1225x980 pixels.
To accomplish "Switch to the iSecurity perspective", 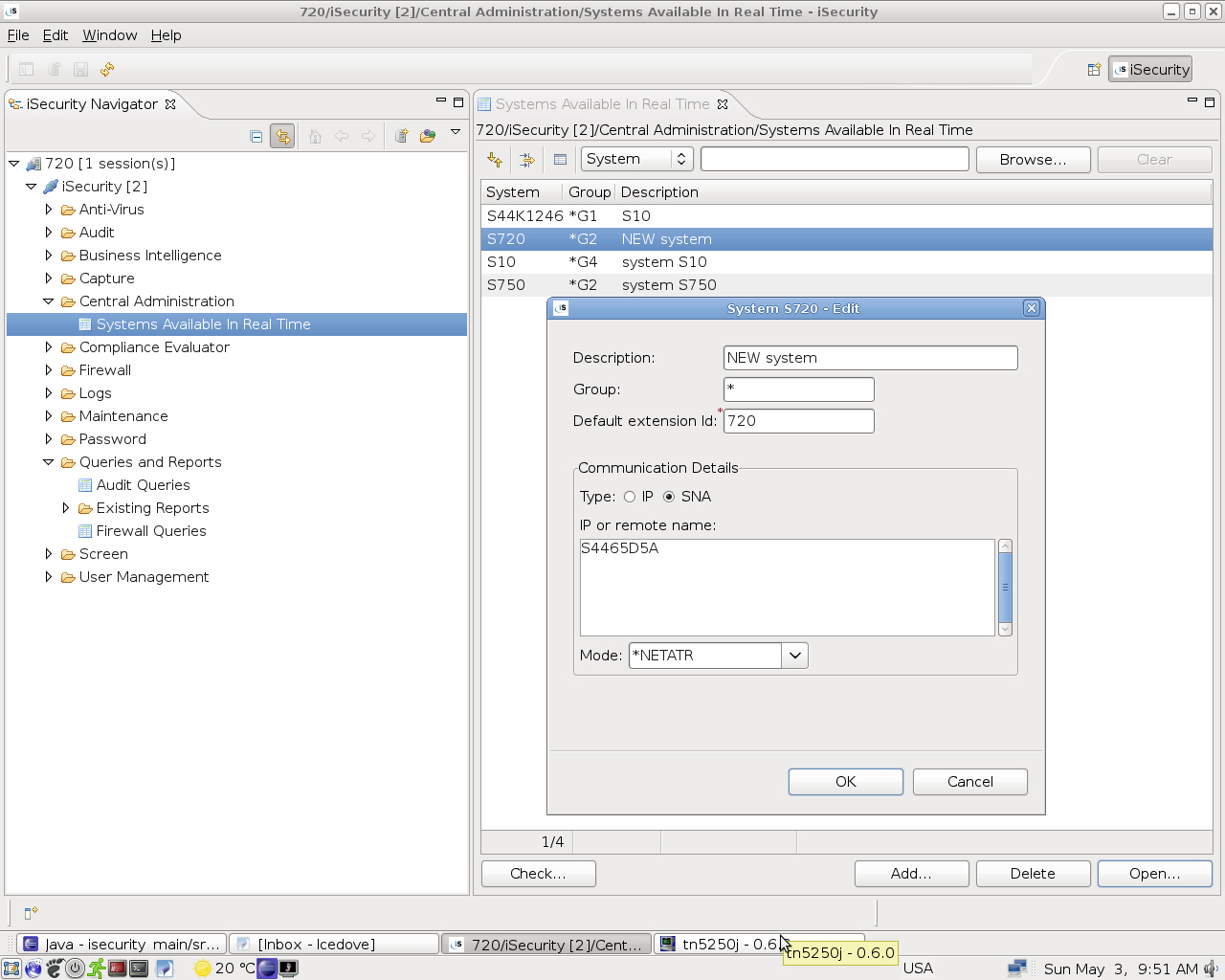I will [x=1150, y=69].
